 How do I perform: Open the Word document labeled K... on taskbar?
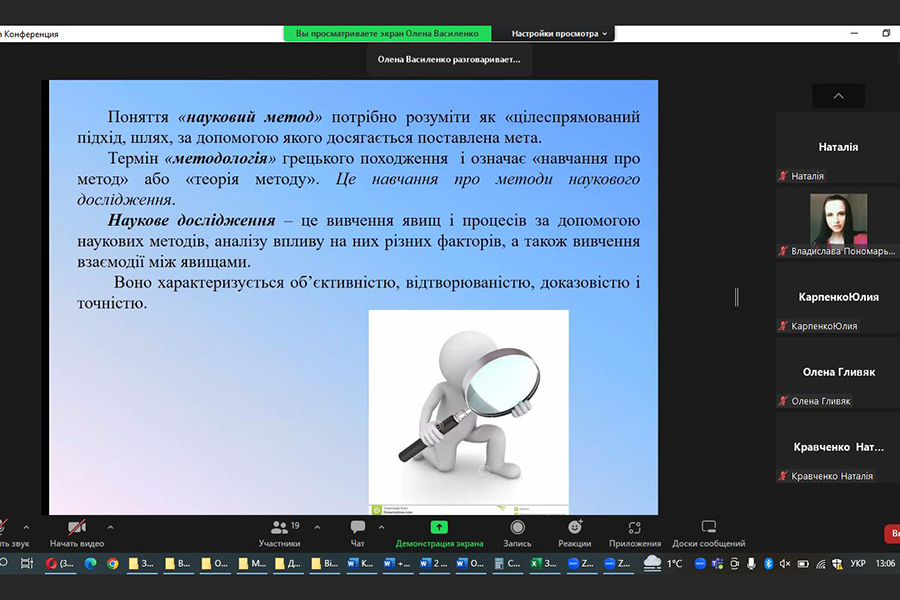360,563
